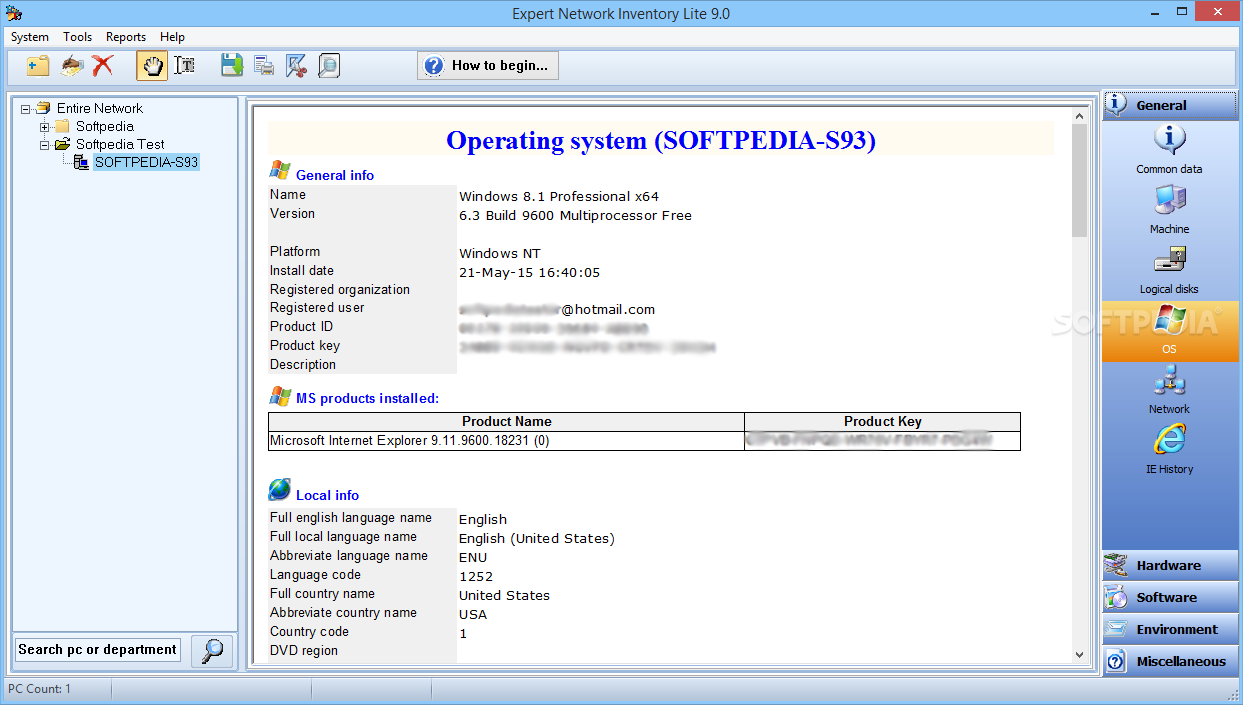Click the Operating system report title

click(x=660, y=140)
